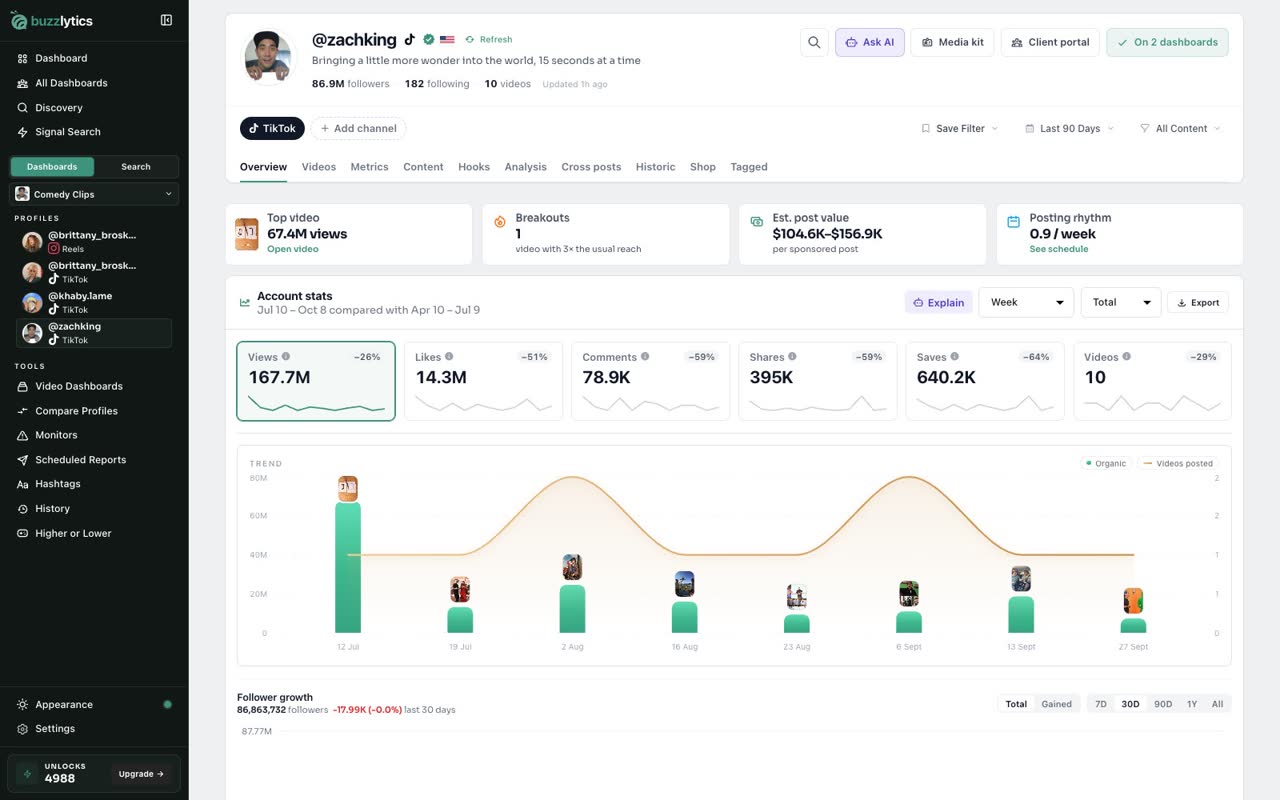Click the Likes info icon
This screenshot has height=800, width=1280.
point(449,357)
